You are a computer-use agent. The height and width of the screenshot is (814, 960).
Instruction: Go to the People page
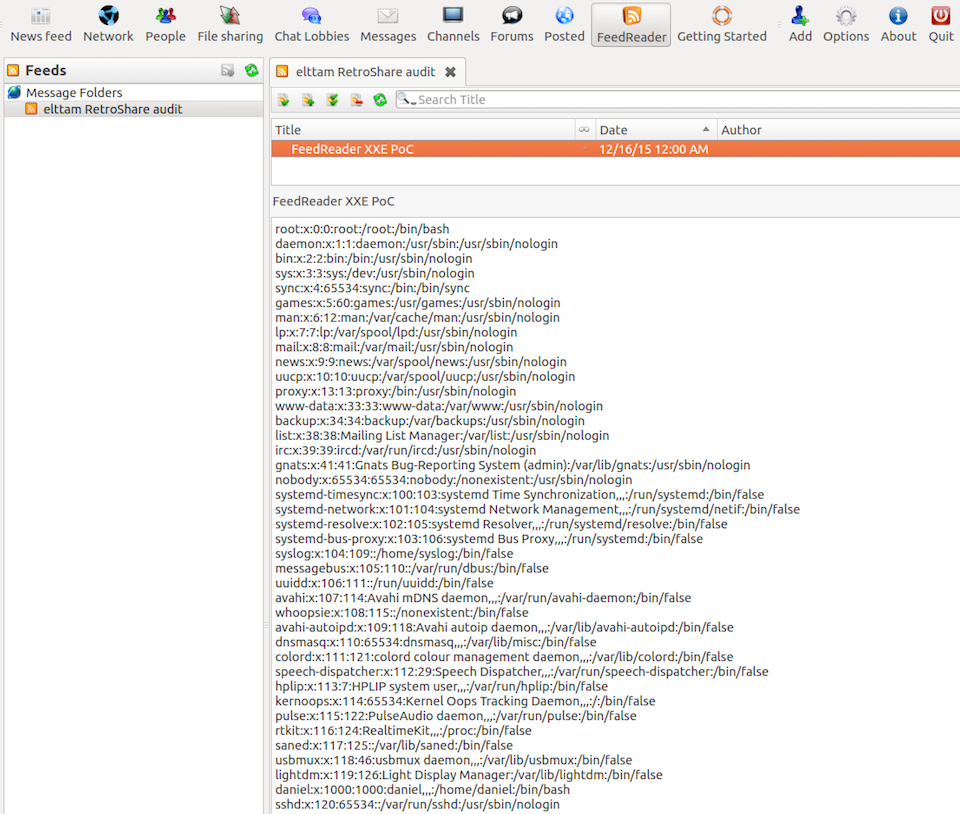click(165, 24)
